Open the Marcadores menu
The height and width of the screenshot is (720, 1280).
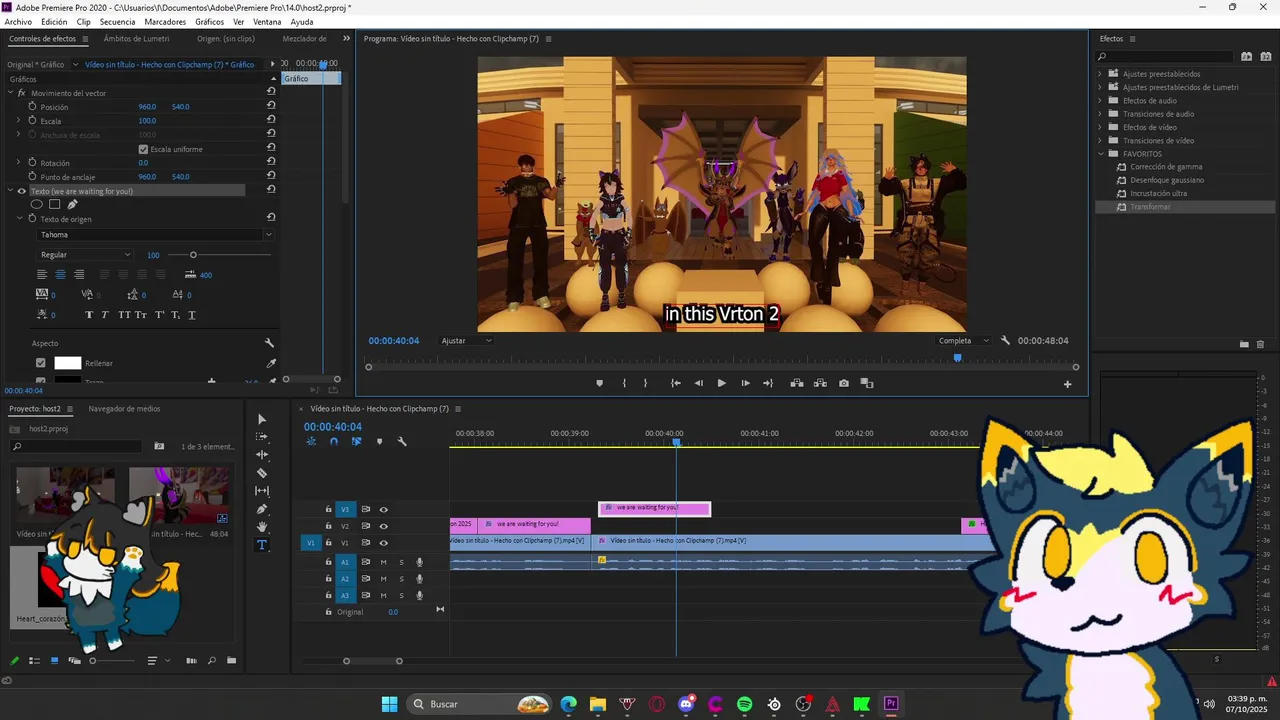coord(165,21)
